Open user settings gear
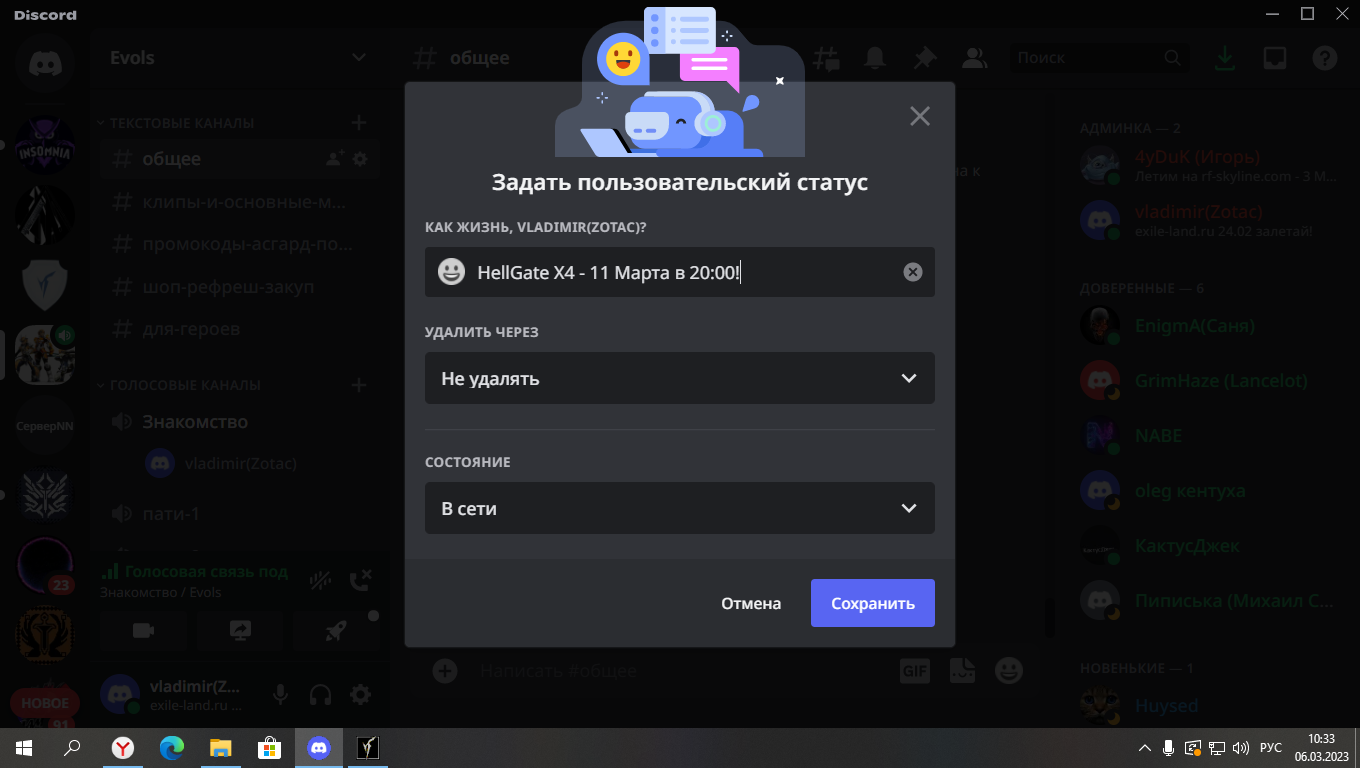Image resolution: width=1360 pixels, height=768 pixels. (x=361, y=694)
